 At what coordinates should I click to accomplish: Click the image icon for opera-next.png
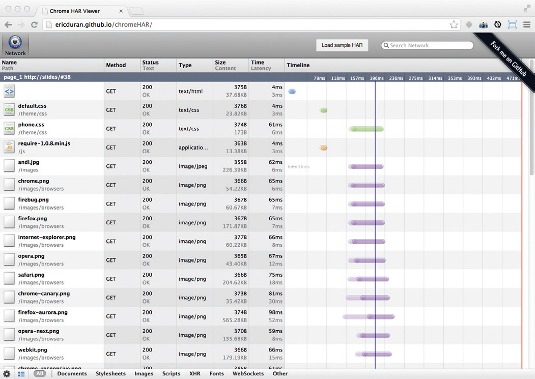coord(9,335)
